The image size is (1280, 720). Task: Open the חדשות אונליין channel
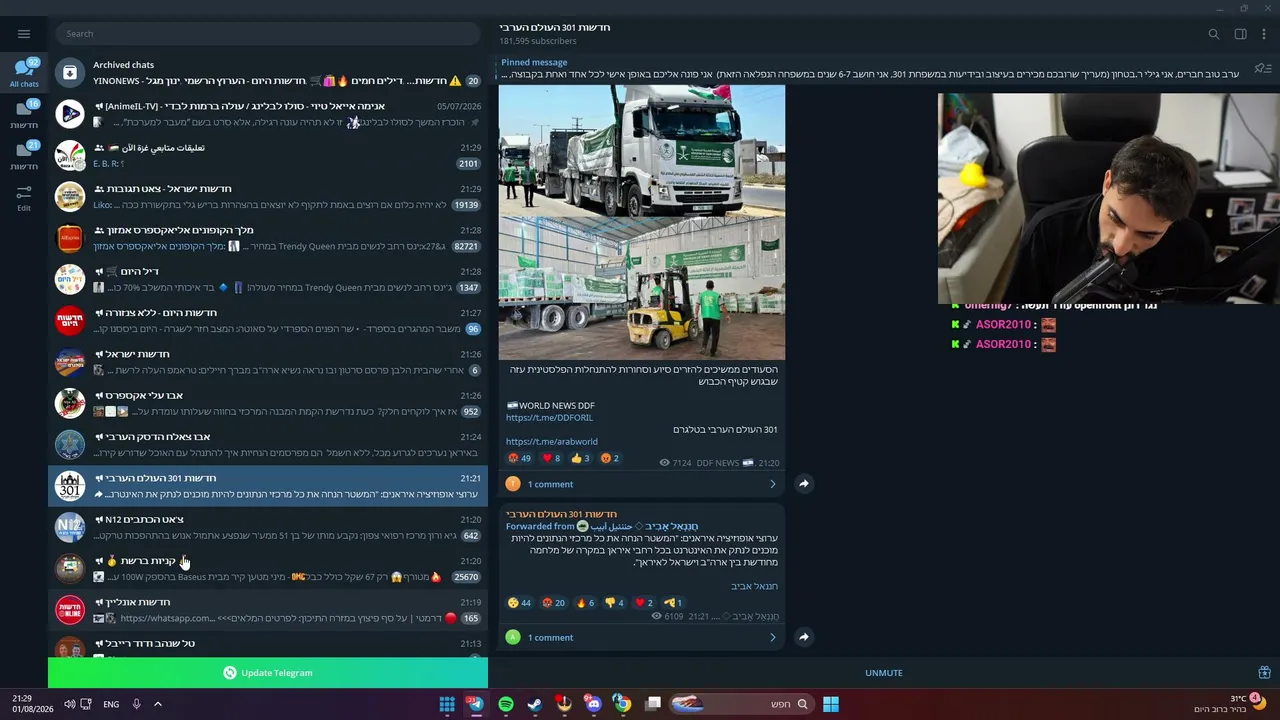pyautogui.click(x=268, y=610)
